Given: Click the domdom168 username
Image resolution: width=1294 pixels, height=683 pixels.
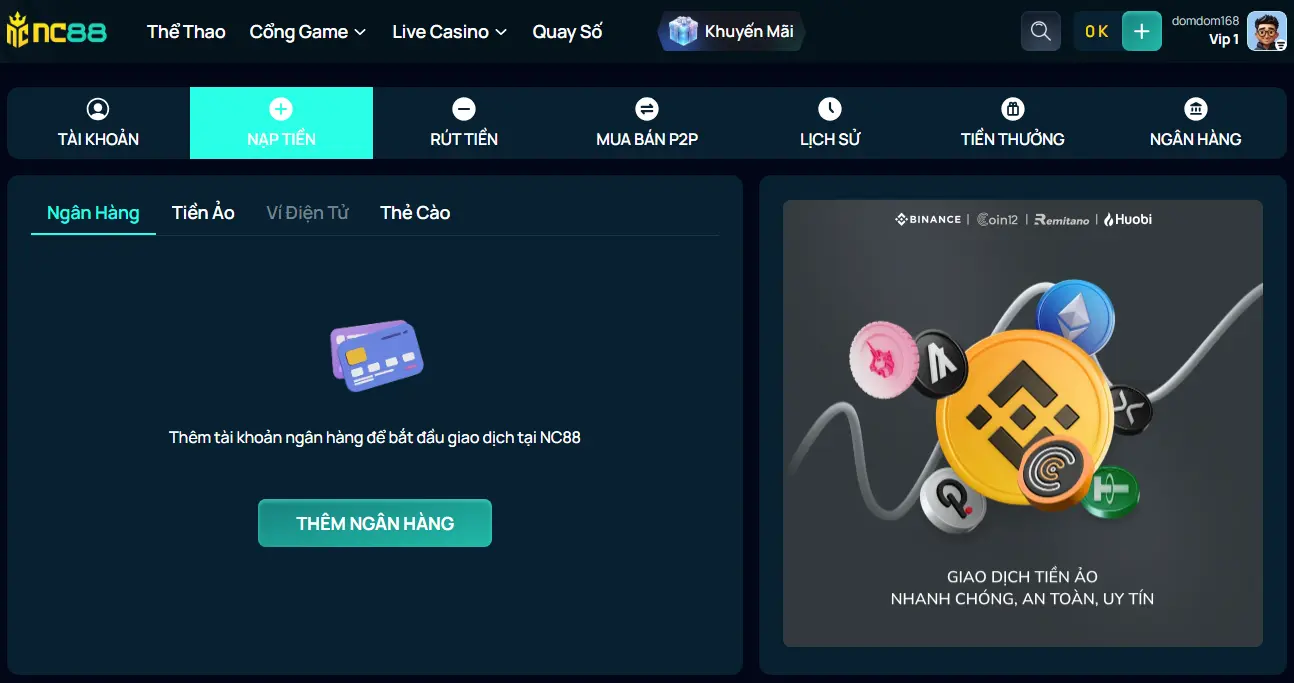Looking at the screenshot, I should 1205,21.
